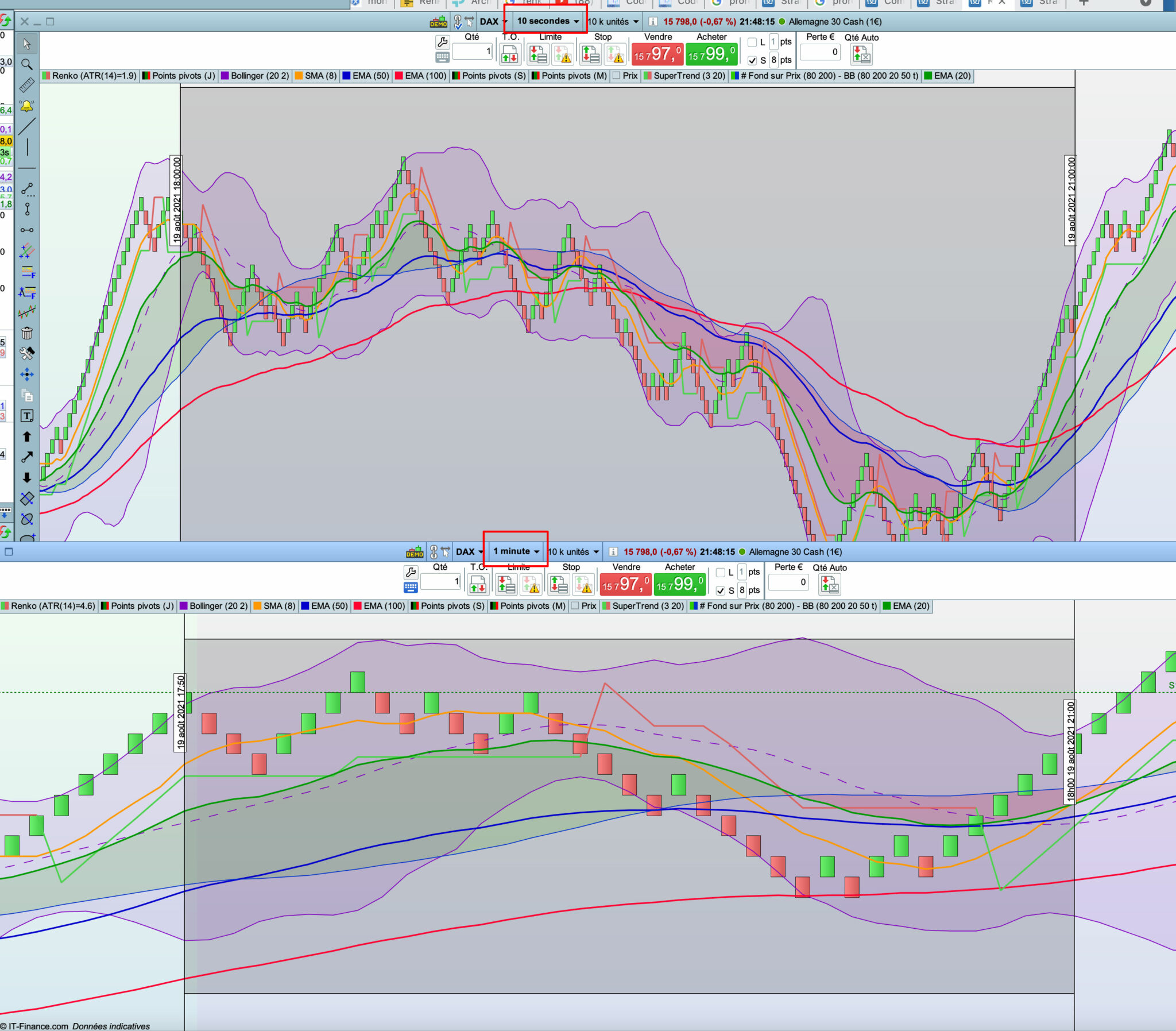Screen dimensions: 1176x1031
Task: Open the 1 minute timeframe dropdown
Action: pos(516,551)
